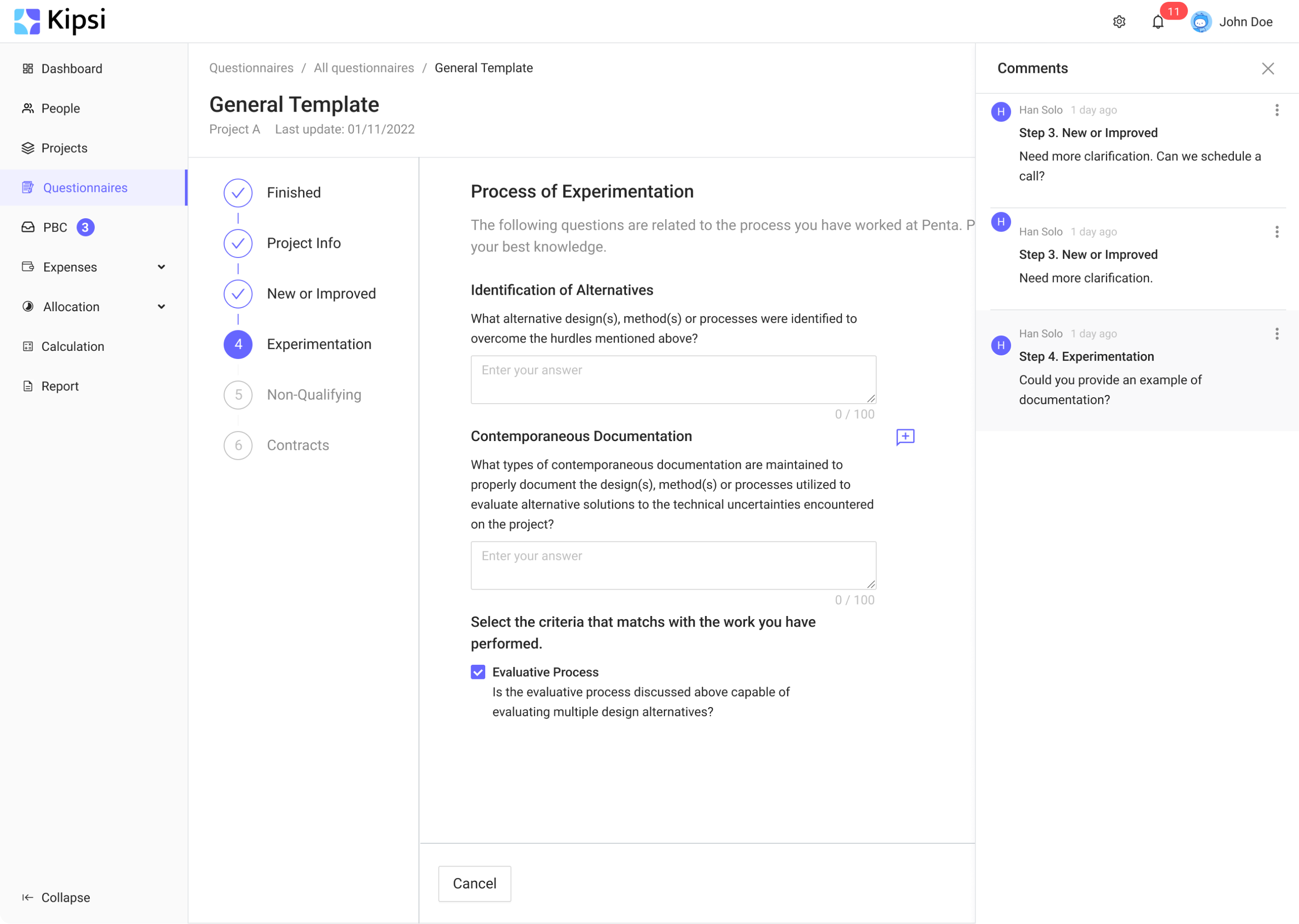
Task: Uncheck the Evaluative Process checkbox
Action: [x=477, y=672]
